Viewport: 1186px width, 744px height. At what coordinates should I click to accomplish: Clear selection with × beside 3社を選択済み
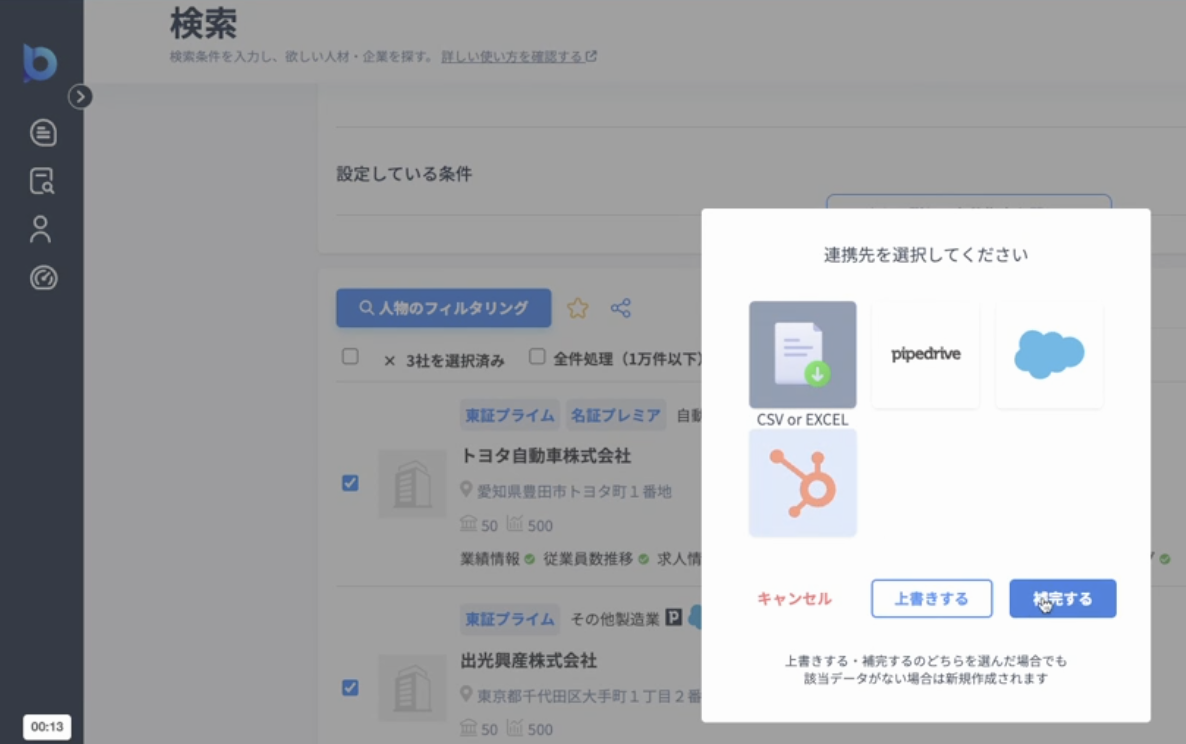tap(390, 361)
